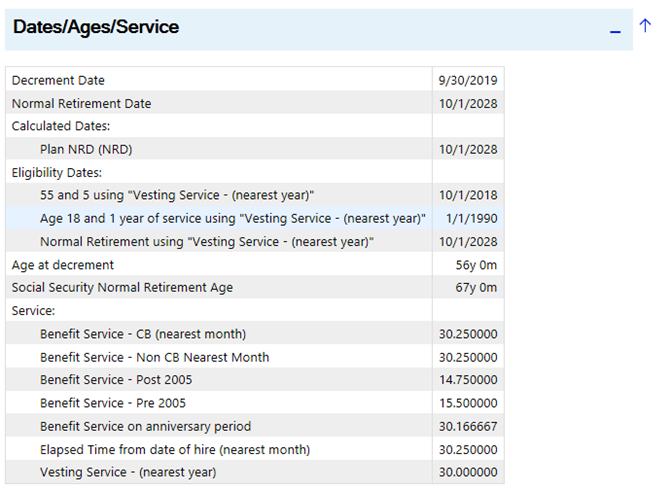This screenshot has width=672, height=490.
Task: Click the blue up arrow icon
Action: (645, 26)
